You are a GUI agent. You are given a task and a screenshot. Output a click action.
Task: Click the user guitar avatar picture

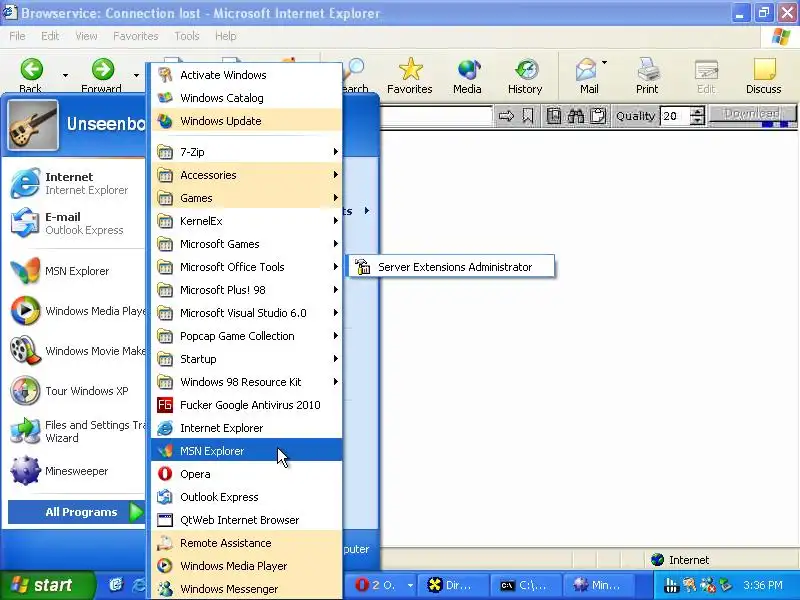[x=33, y=125]
